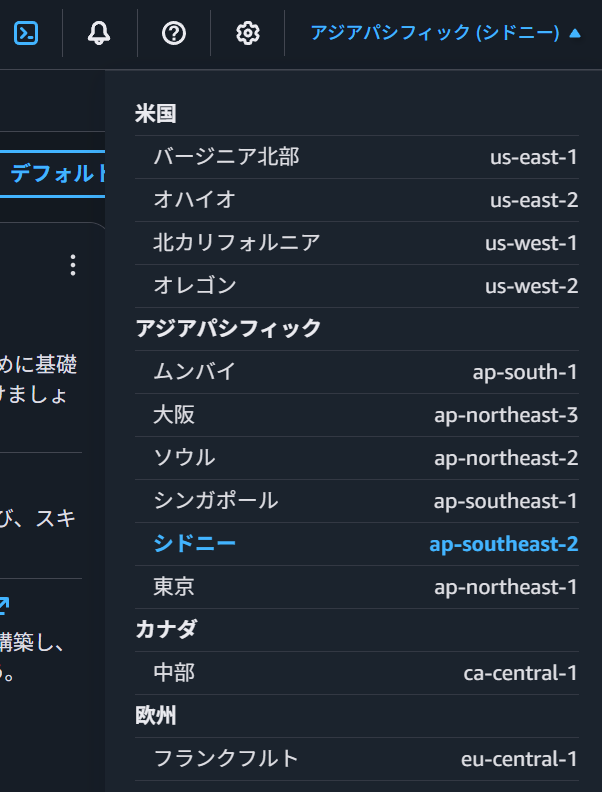602x792 pixels.
Task: Open the CloudShell terminal icon
Action: point(26,33)
